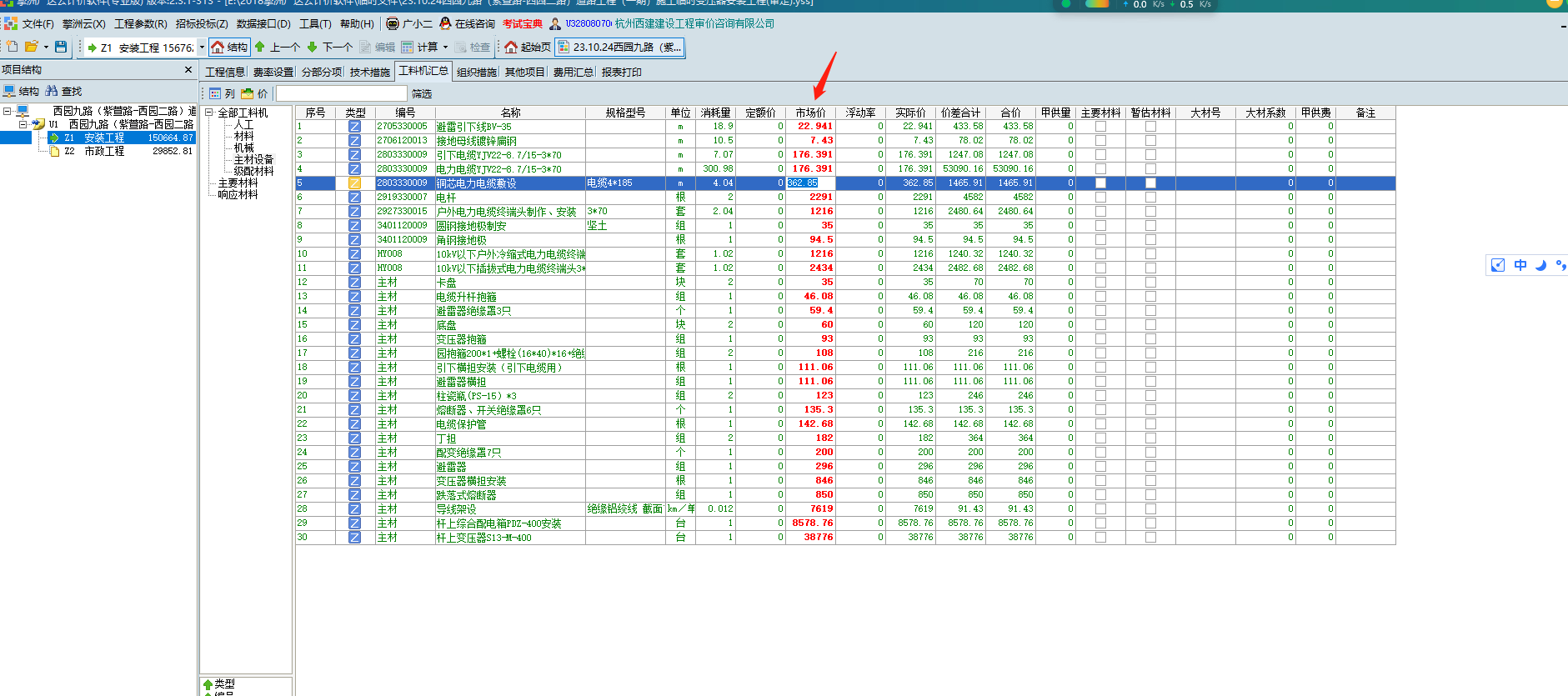Toggle 暂估材料 checkbox for 电杆 row
Screen dimensions: 1568x696
[1150, 198]
